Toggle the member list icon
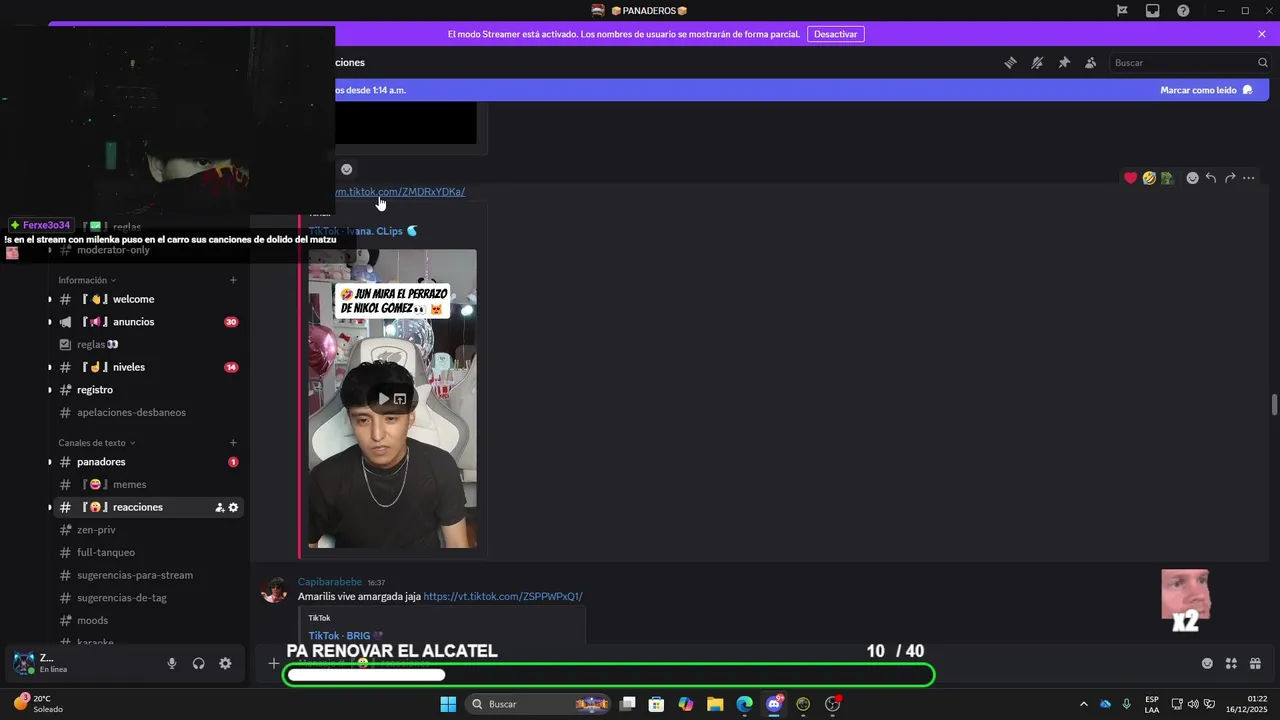1280x720 pixels. pyautogui.click(x=1091, y=63)
